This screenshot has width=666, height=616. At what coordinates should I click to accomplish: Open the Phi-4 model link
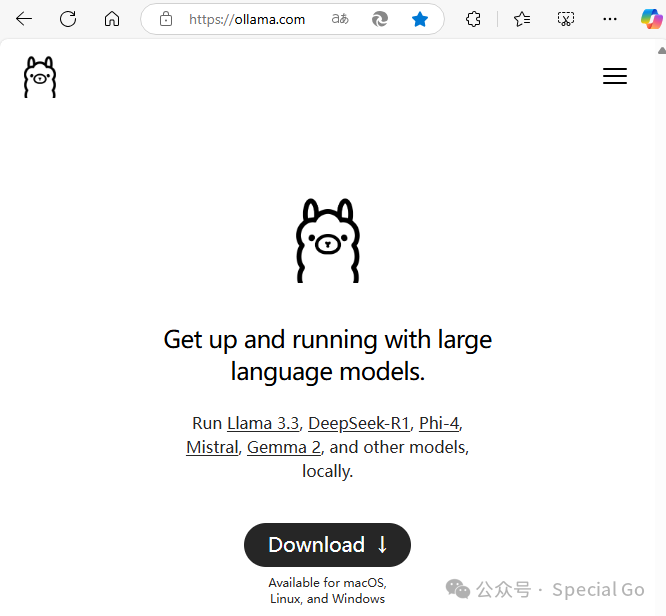pos(439,424)
